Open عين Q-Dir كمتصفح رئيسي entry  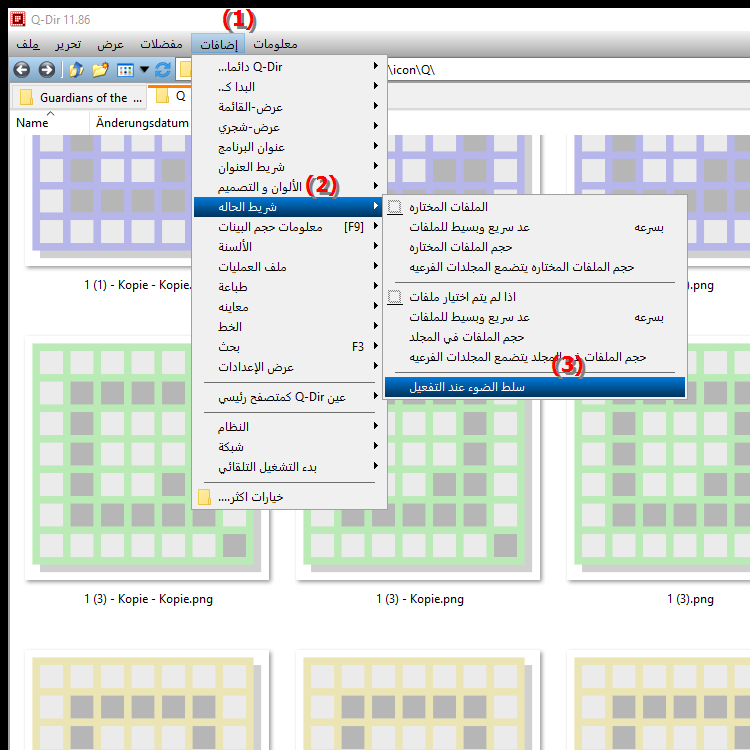click(x=289, y=397)
